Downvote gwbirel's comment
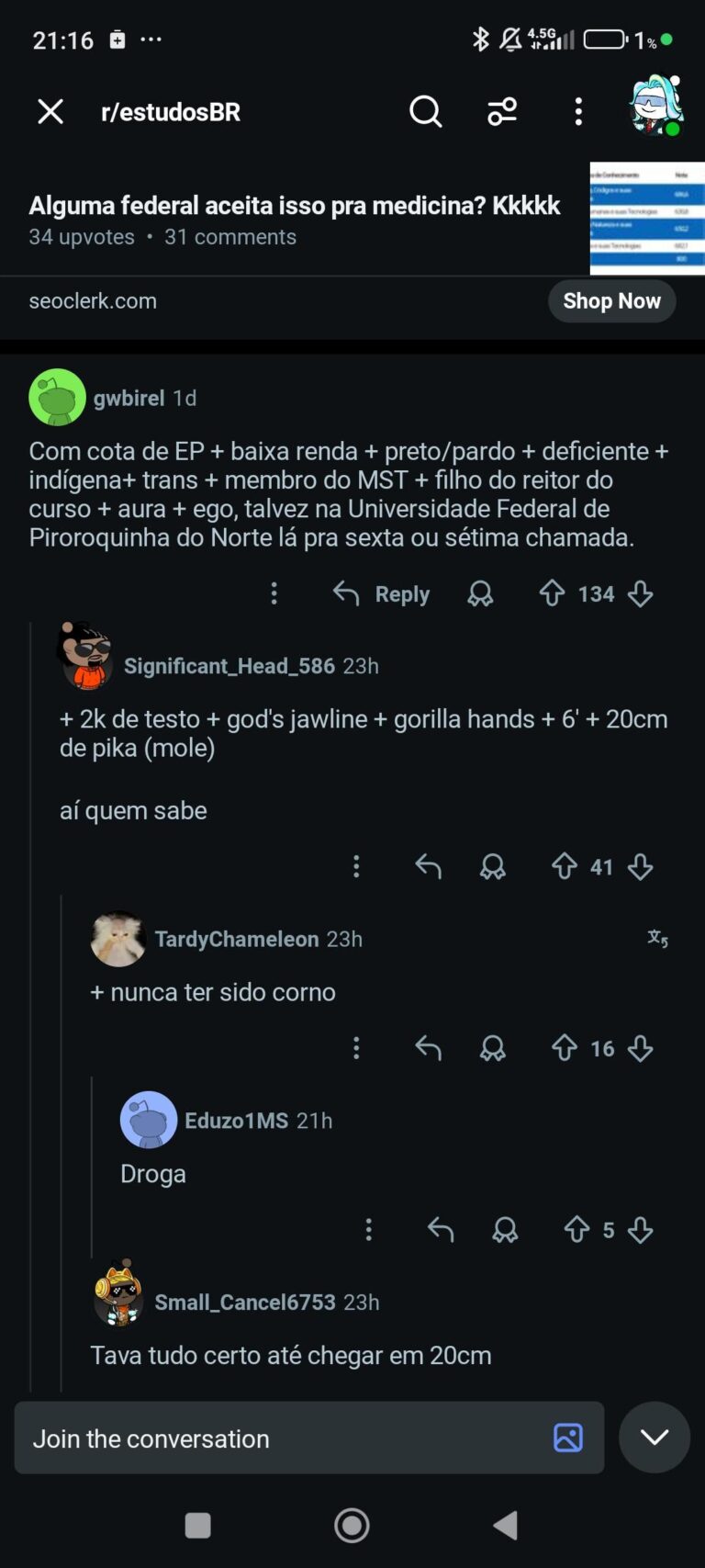Viewport: 705px width, 1568px height. pos(641,594)
